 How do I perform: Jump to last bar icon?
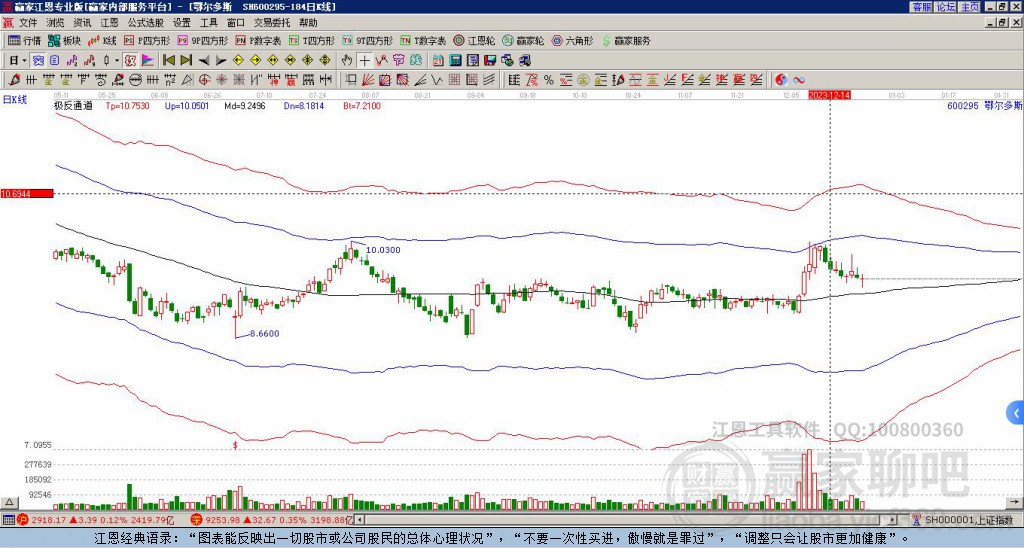click(186, 61)
